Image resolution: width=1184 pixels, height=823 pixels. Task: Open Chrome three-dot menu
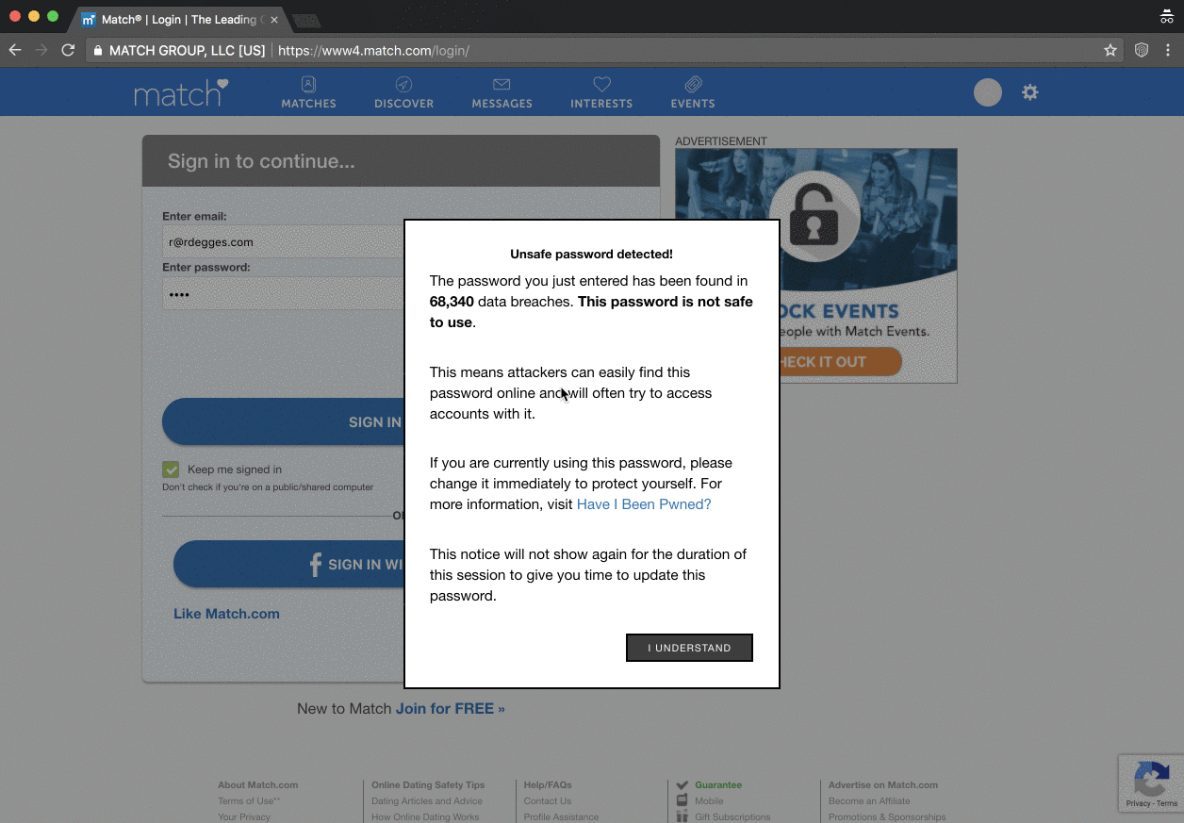[x=1167, y=50]
